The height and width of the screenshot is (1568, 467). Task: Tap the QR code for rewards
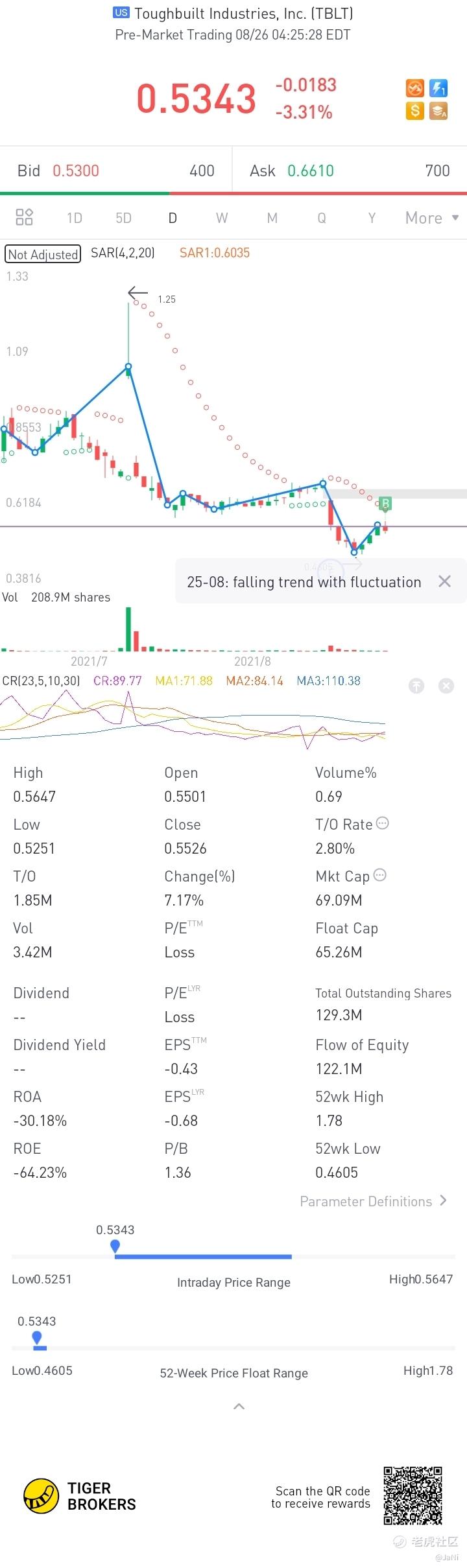[413, 1496]
